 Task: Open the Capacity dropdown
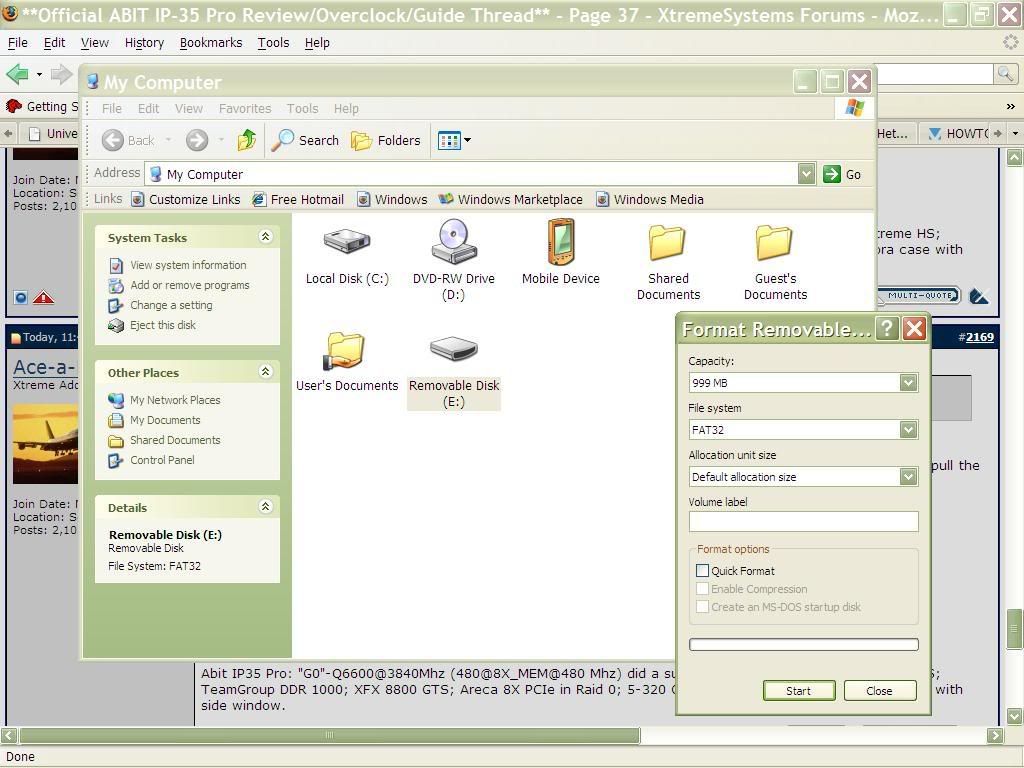(908, 383)
